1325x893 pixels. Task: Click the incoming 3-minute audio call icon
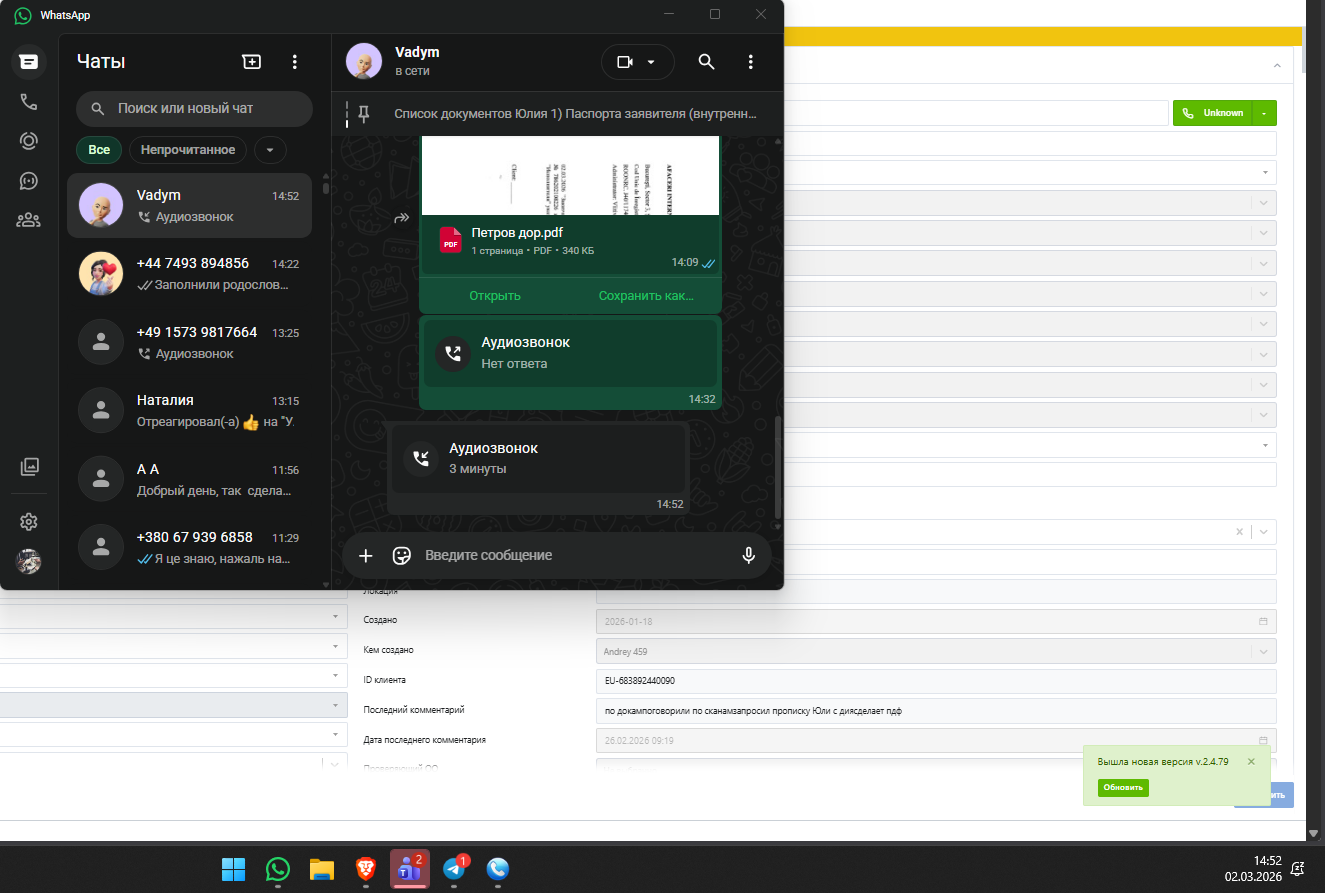click(421, 458)
